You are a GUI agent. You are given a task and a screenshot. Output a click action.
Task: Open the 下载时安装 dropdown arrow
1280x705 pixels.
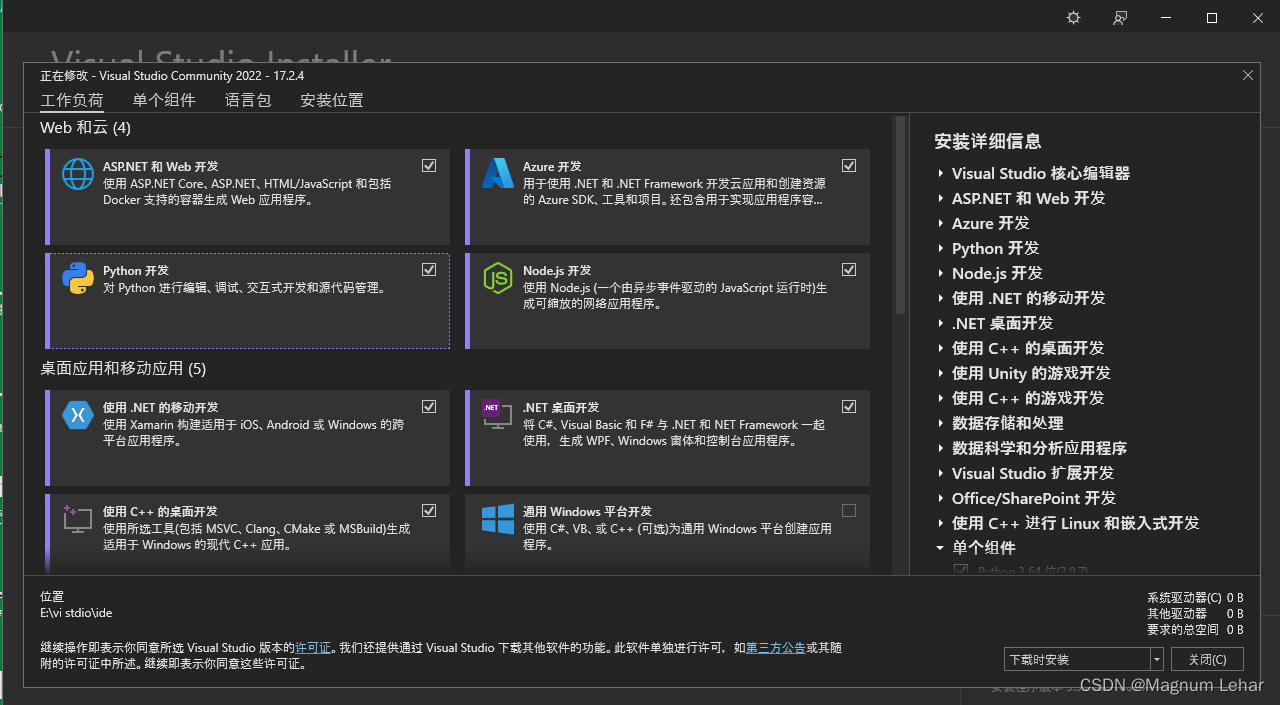(1157, 659)
